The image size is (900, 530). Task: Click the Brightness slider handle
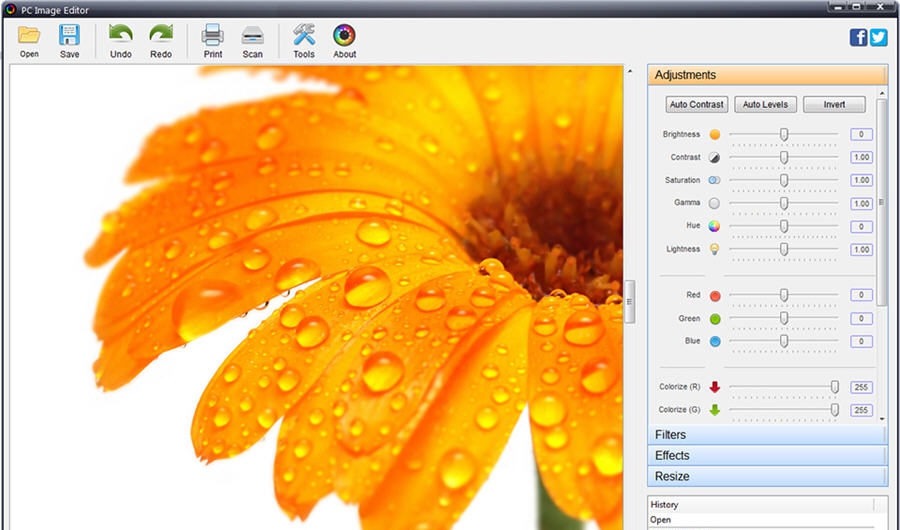784,134
